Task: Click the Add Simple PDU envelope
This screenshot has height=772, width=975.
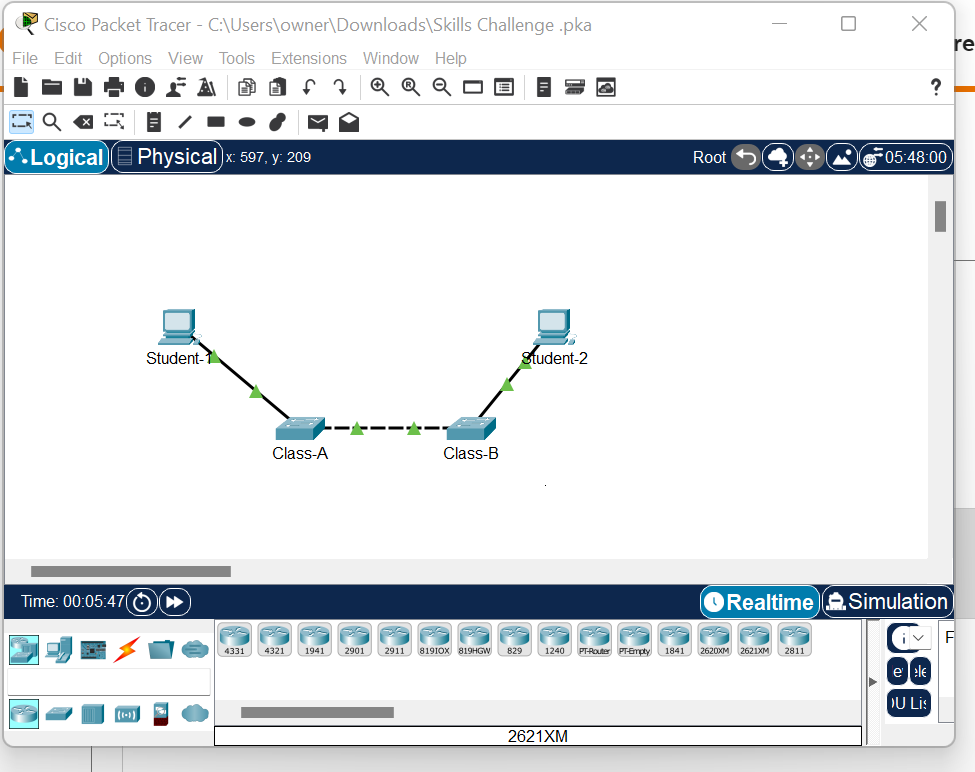Action: 318,122
